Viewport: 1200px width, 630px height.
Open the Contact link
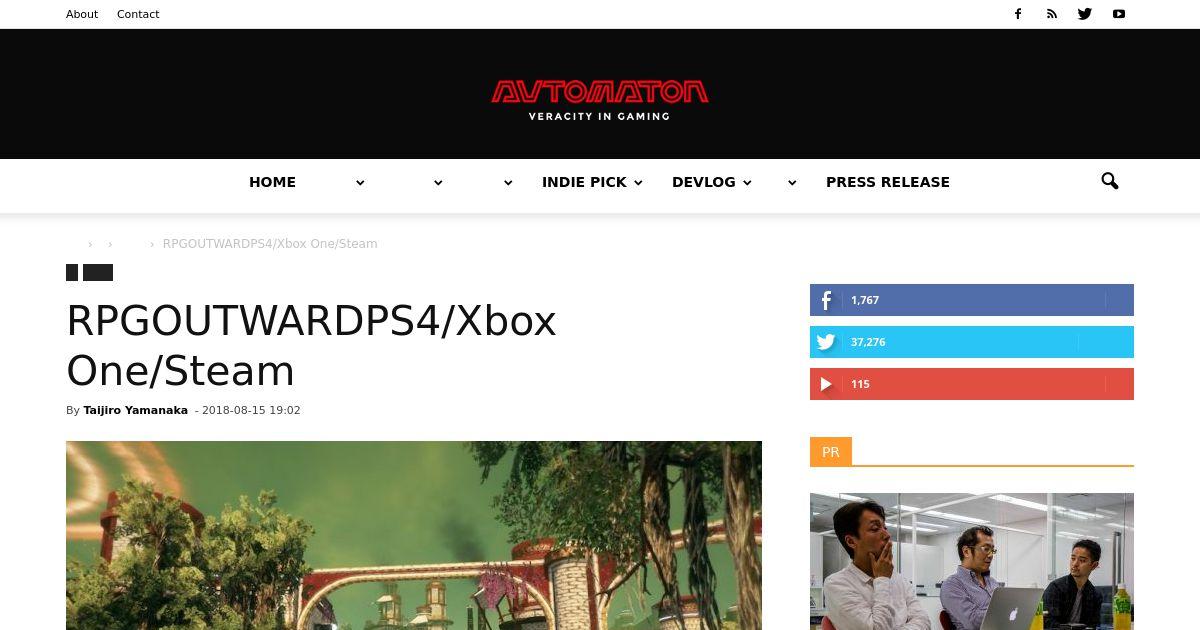pos(138,14)
